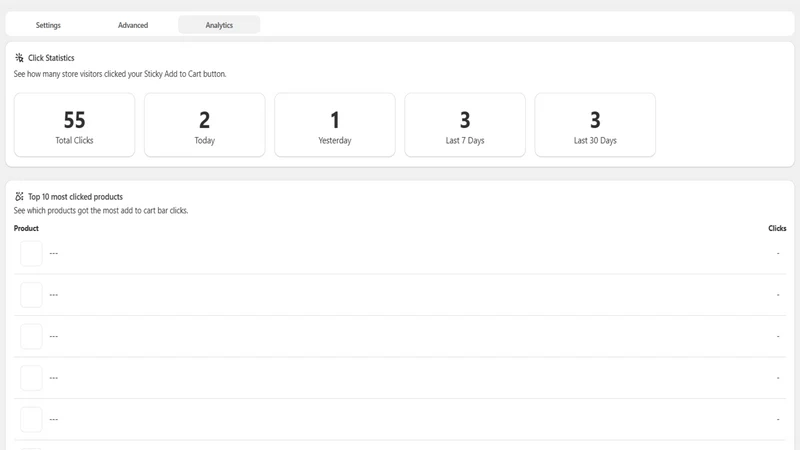This screenshot has height=450, width=800.
Task: Open the Settings tab
Action: click(48, 25)
